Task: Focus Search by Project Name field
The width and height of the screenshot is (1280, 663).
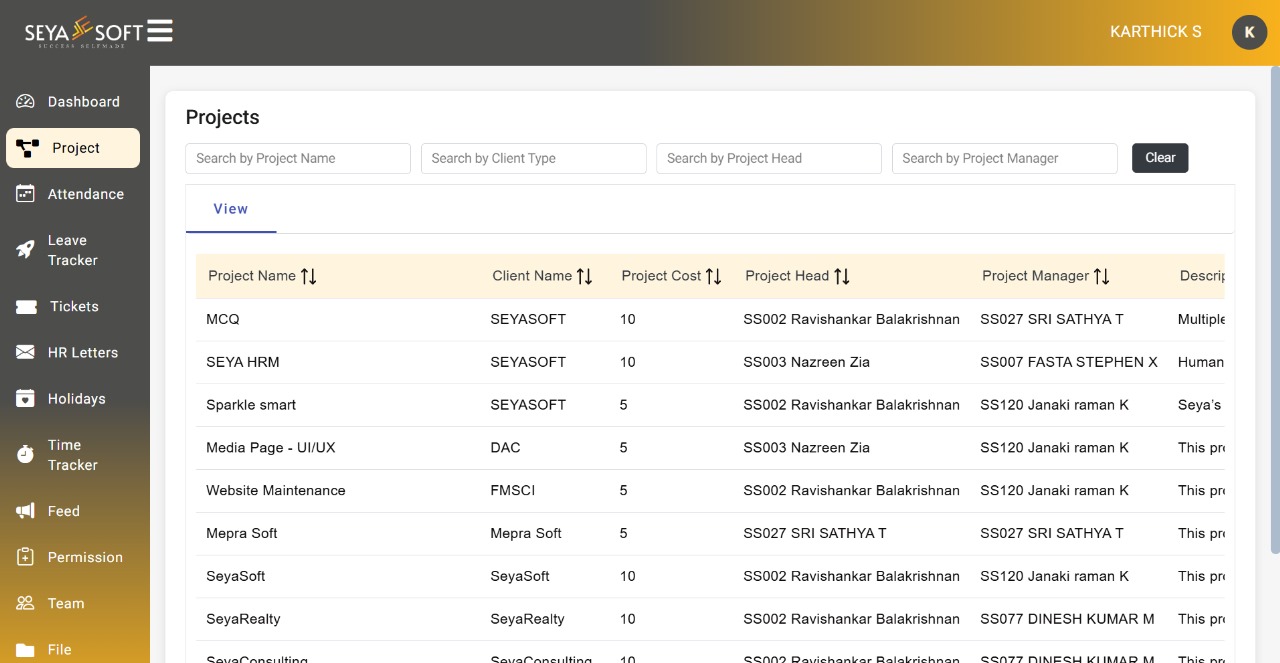Action: (x=298, y=158)
